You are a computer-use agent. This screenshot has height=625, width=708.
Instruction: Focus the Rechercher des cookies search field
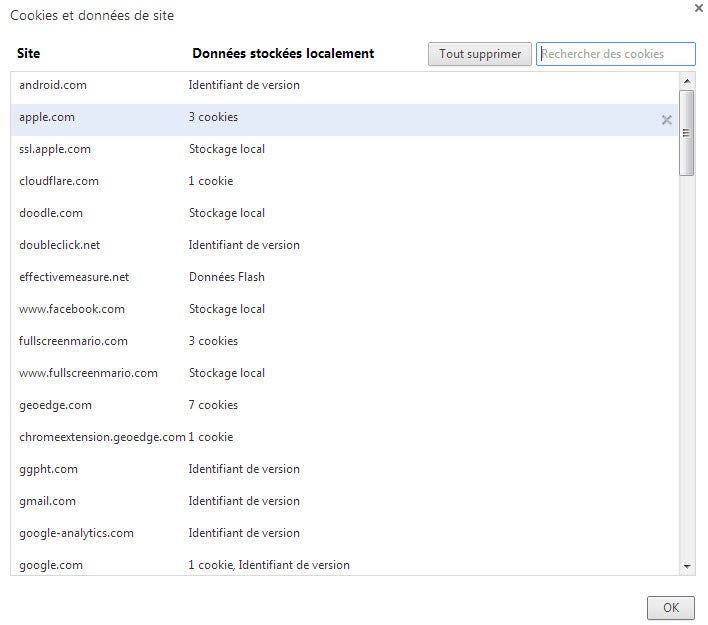[615, 54]
